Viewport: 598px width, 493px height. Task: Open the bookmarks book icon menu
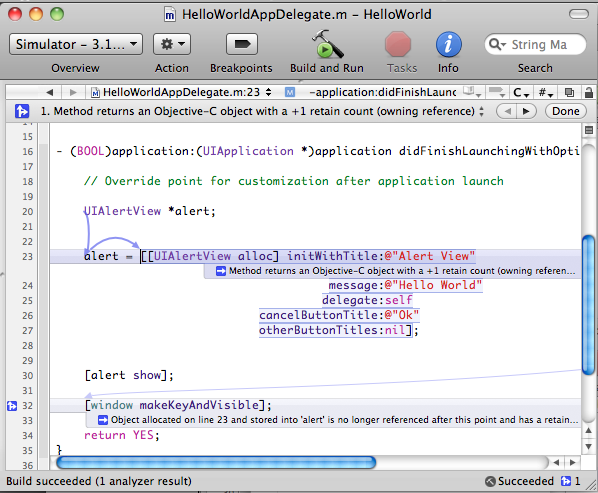pyautogui.click(x=473, y=92)
